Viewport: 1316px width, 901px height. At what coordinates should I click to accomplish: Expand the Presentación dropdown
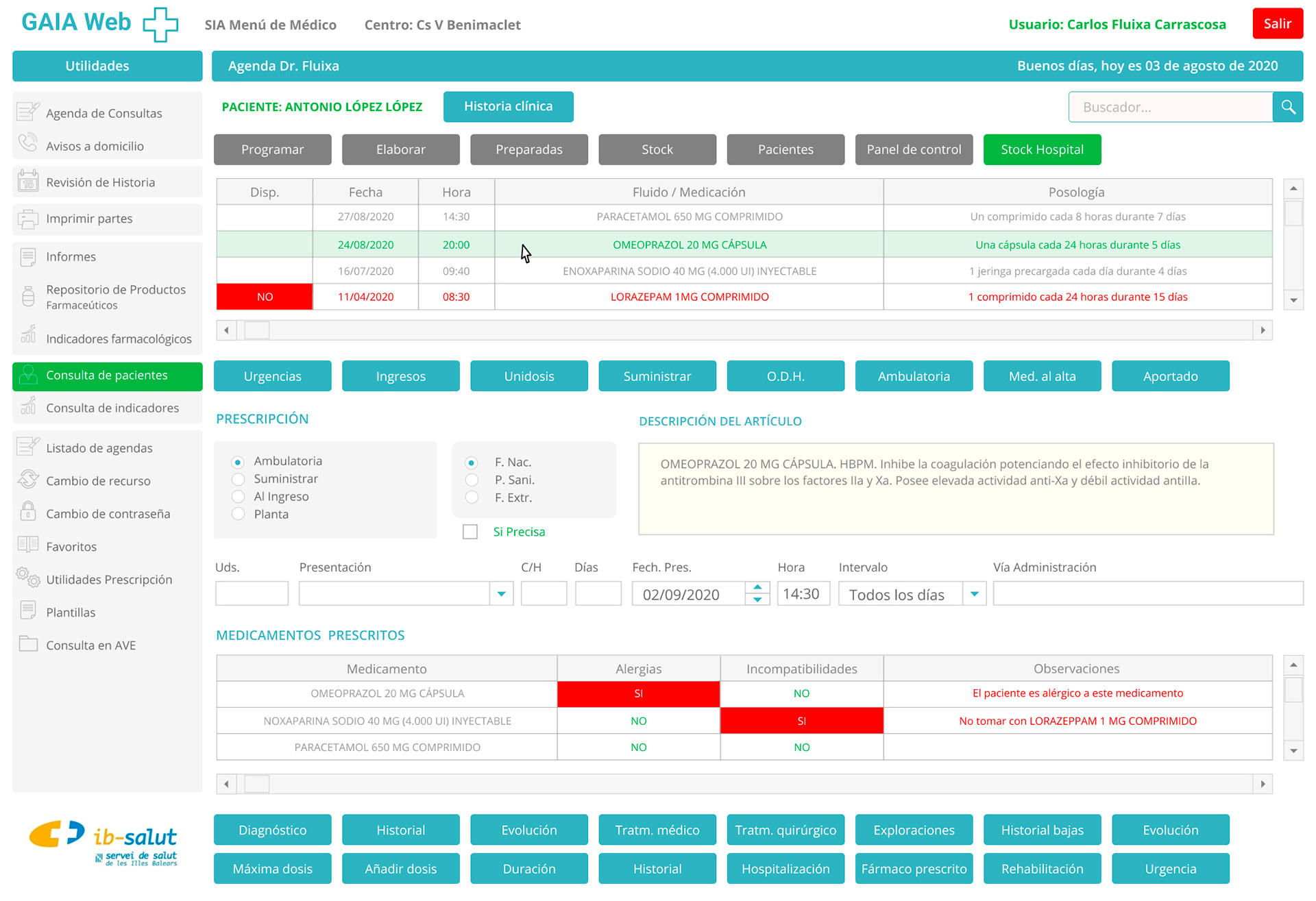point(501,594)
